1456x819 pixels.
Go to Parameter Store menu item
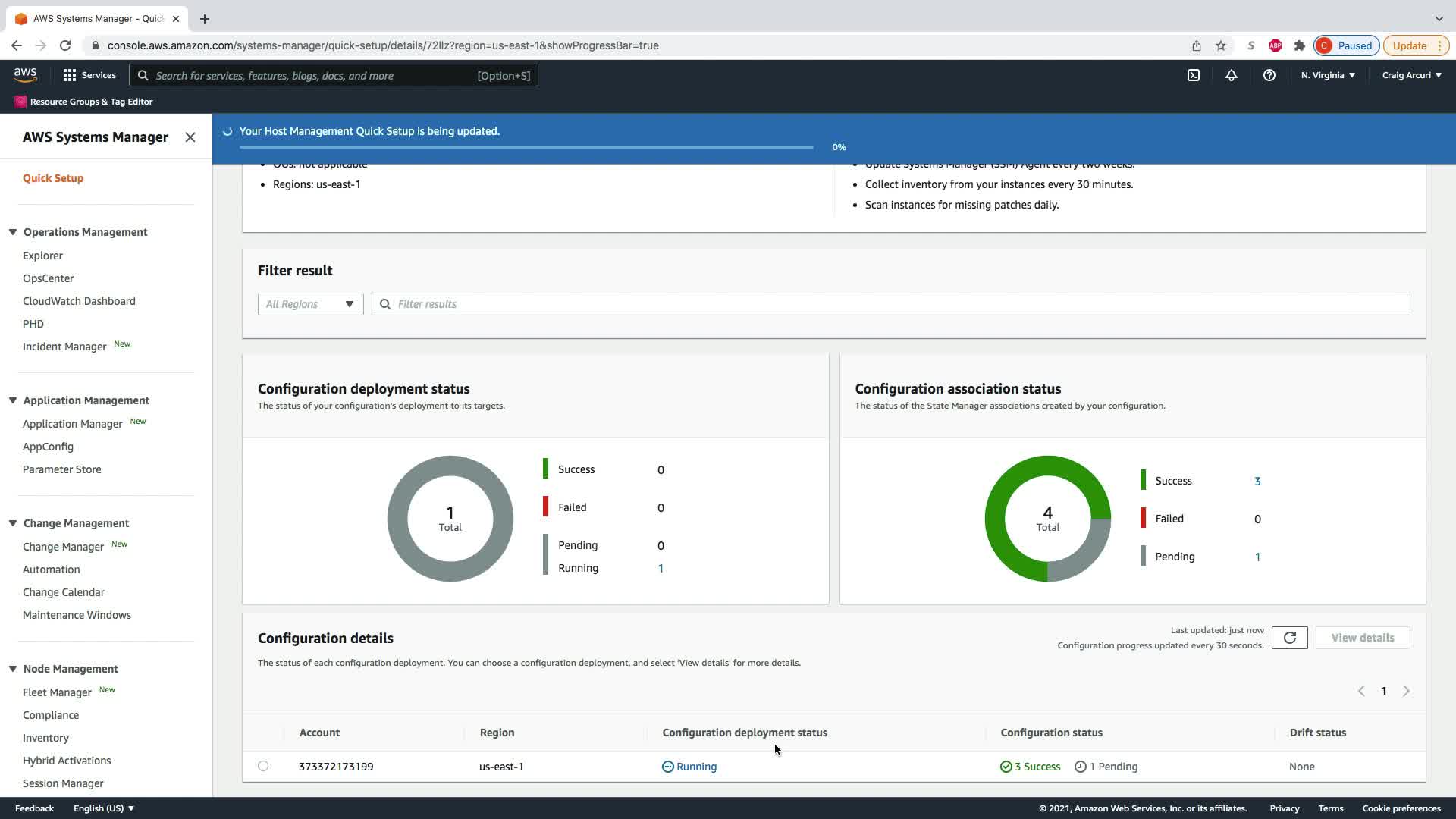[62, 469]
